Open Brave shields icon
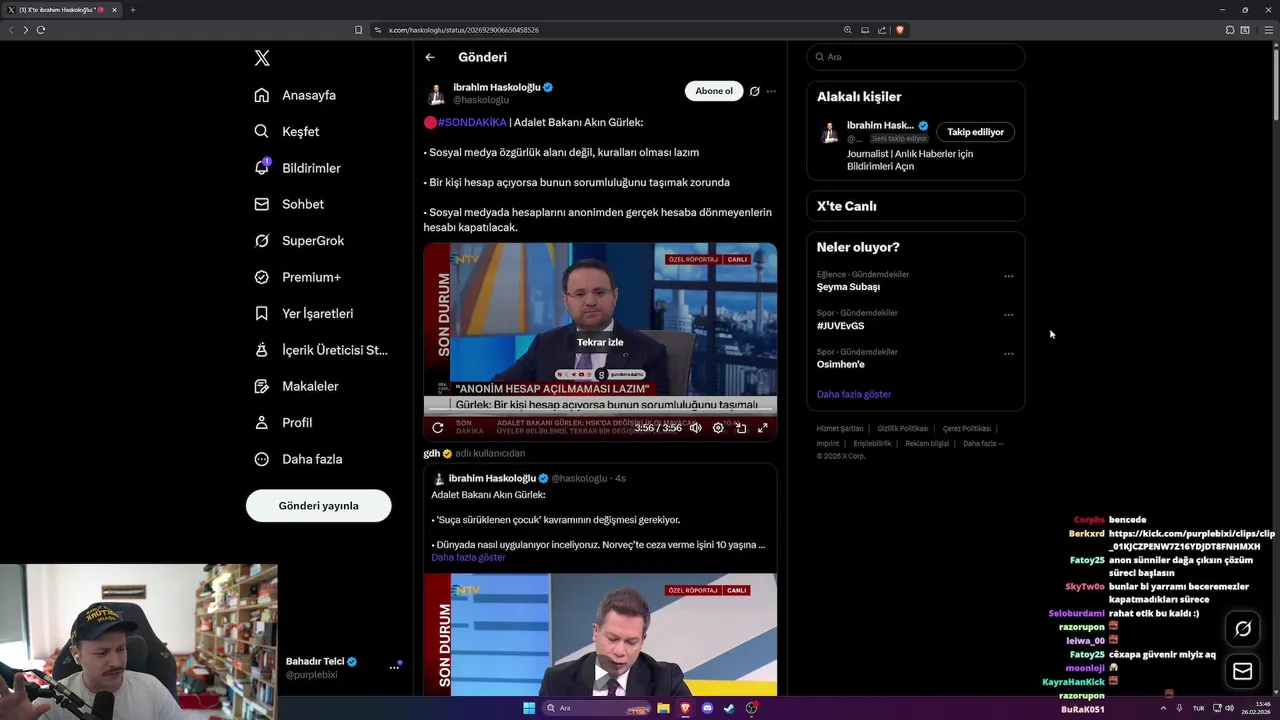The height and width of the screenshot is (720, 1280). (900, 30)
